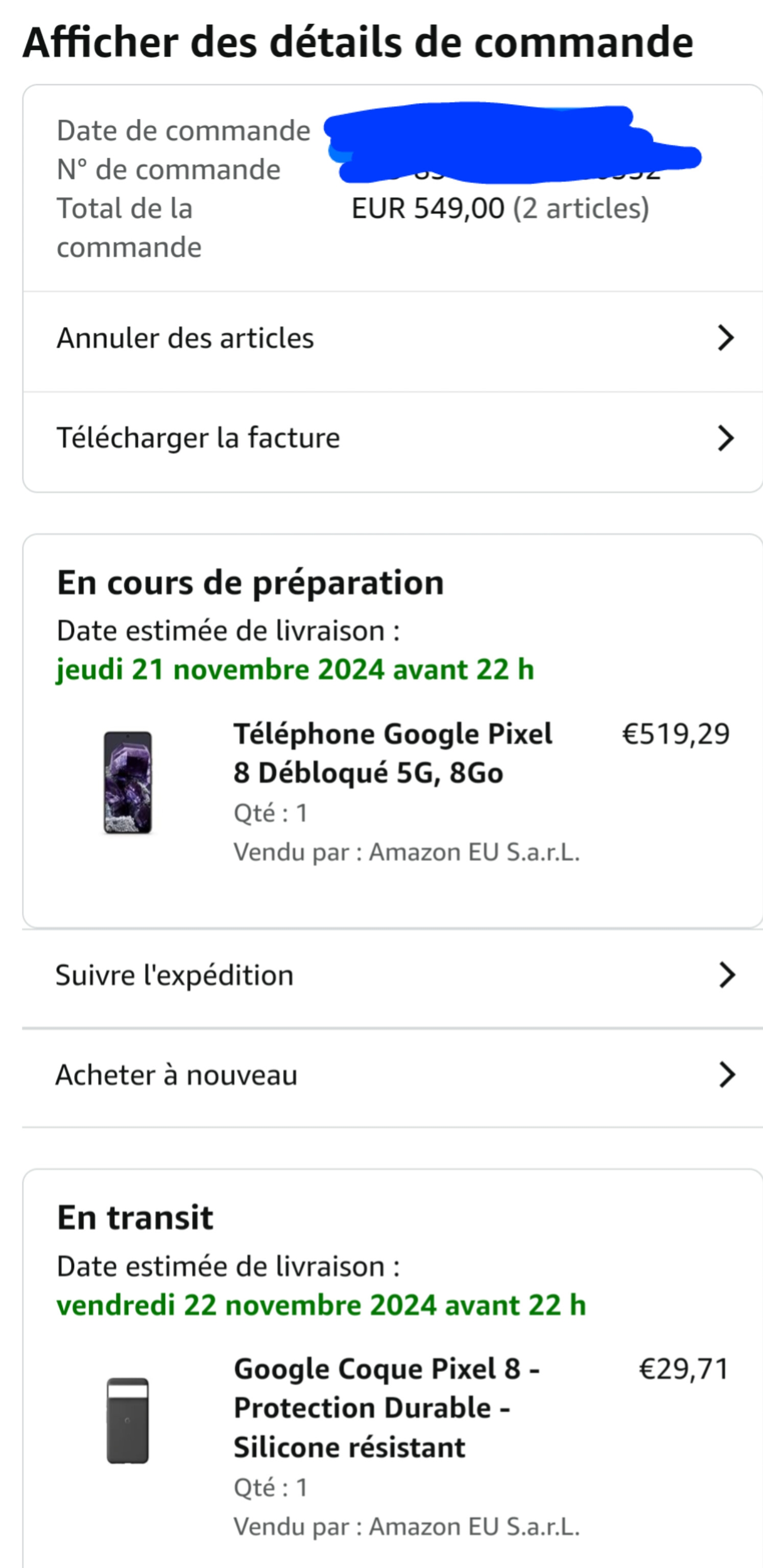Click the €519,29 phone price
Image resolution: width=763 pixels, height=1568 pixels.
(x=675, y=734)
